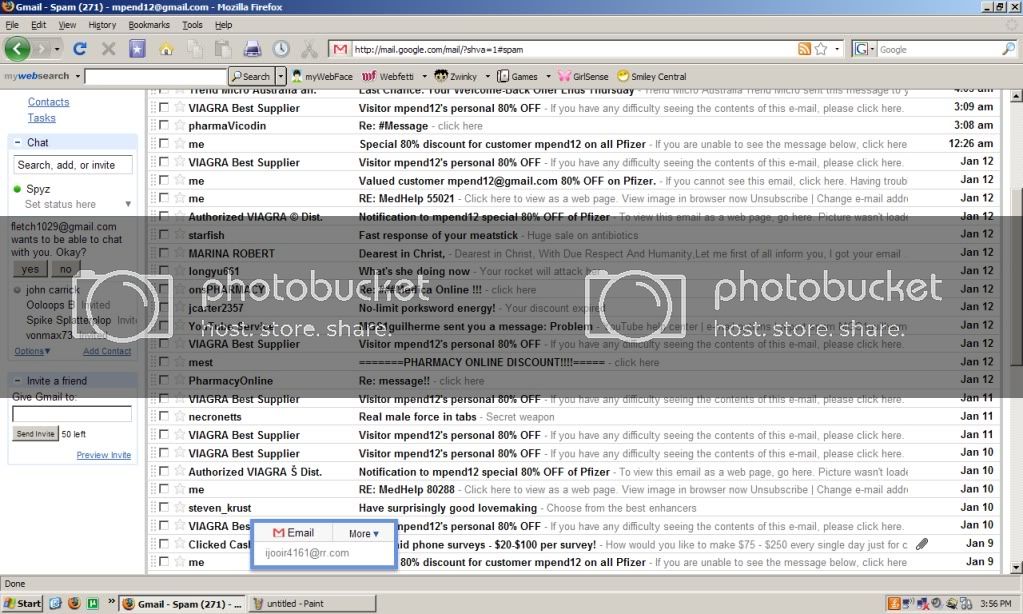Check the steven_krust email checkbox
This screenshot has width=1023, height=614.
pyautogui.click(x=164, y=507)
